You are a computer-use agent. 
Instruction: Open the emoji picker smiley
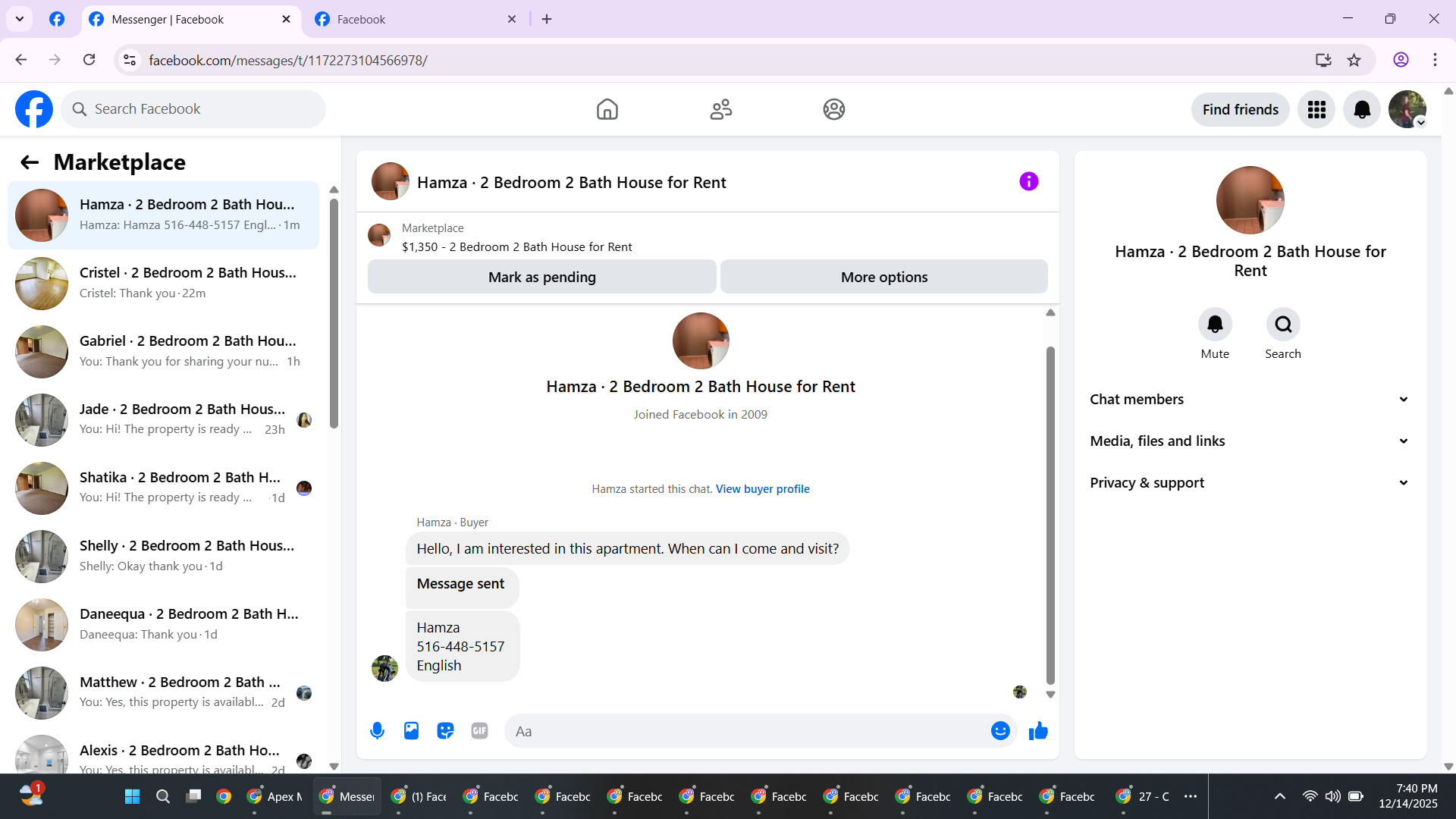point(1000,731)
